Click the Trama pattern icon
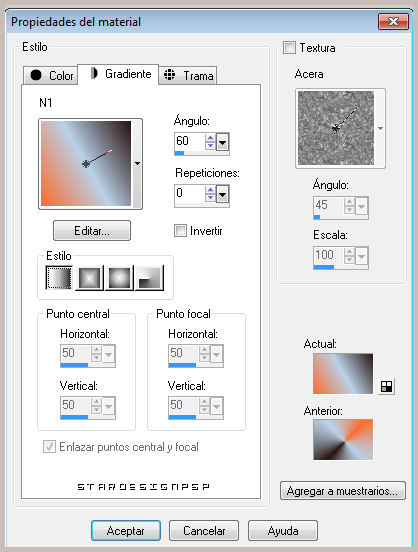418x552 pixels. [170, 75]
